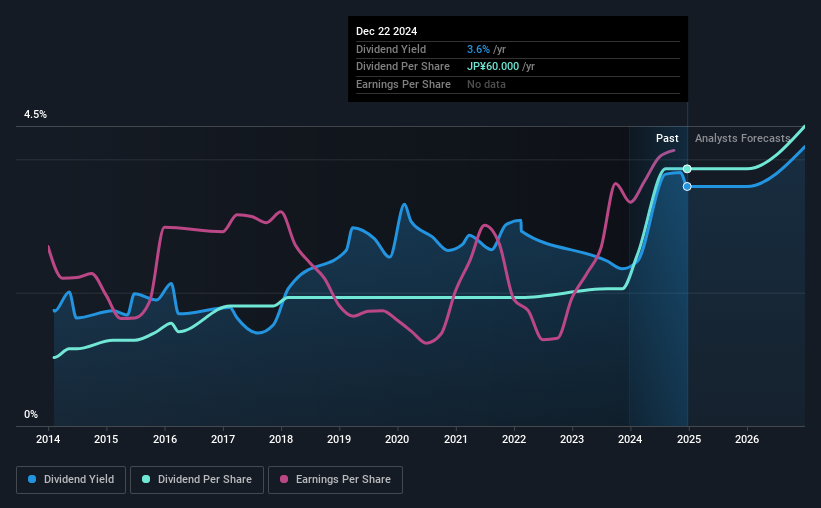Click the 3.6% dividend yield value in tooltip
This screenshot has height=508, width=821.
479,49
